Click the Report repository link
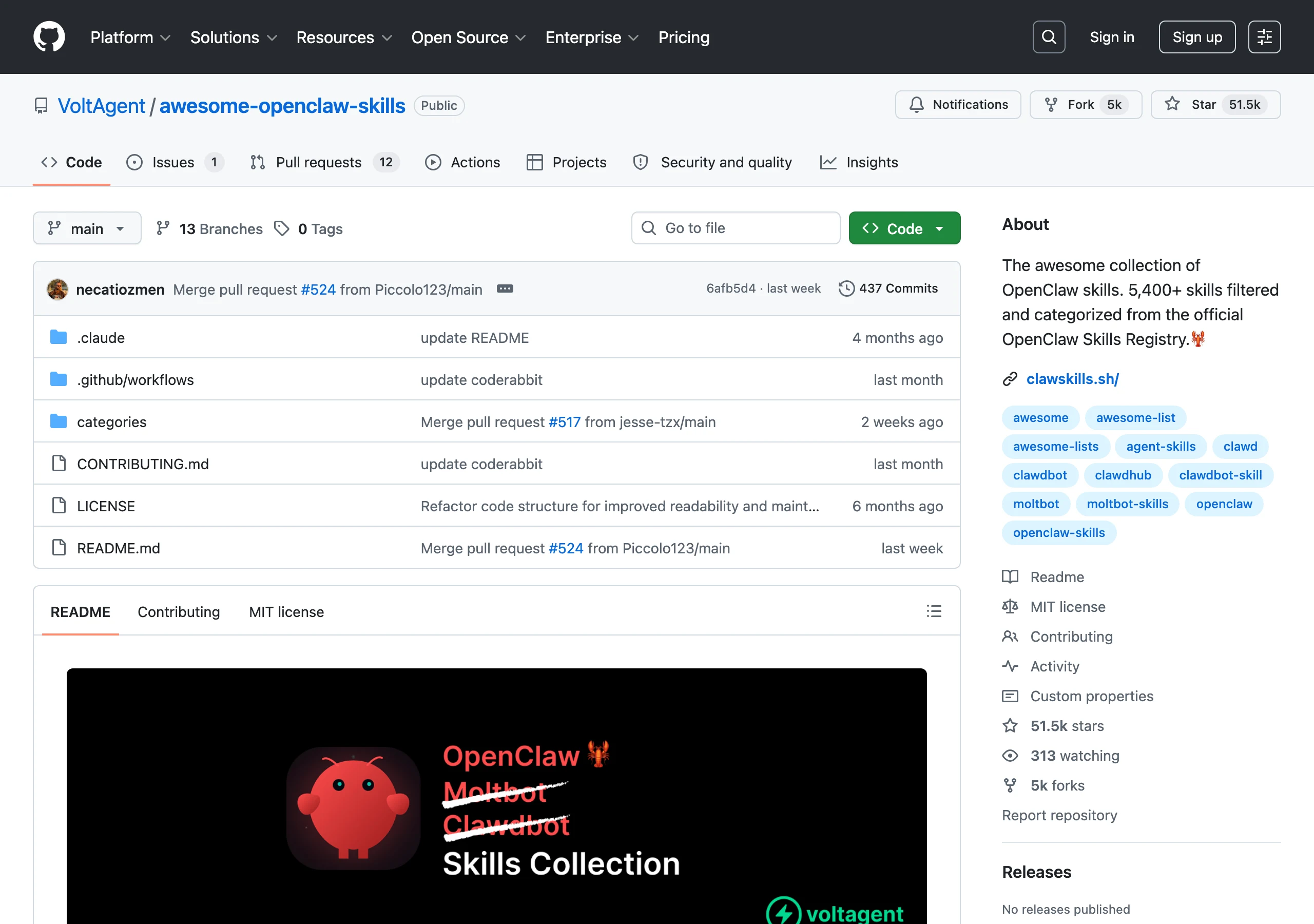Screen dimensions: 1314x924 [x=1059, y=815]
